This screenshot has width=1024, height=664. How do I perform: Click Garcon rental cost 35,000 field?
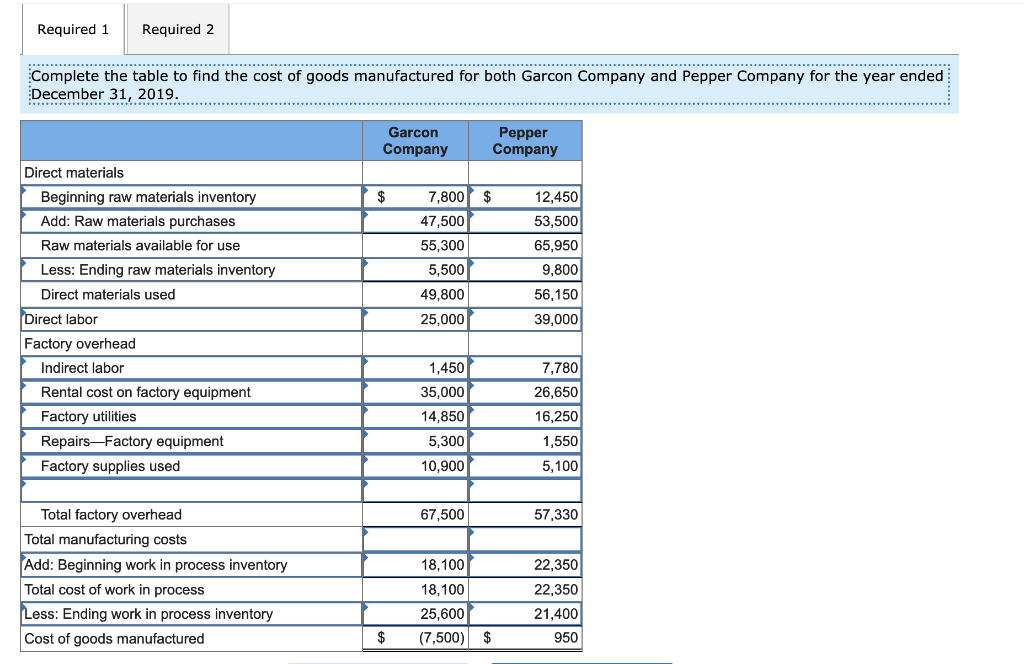[415, 392]
